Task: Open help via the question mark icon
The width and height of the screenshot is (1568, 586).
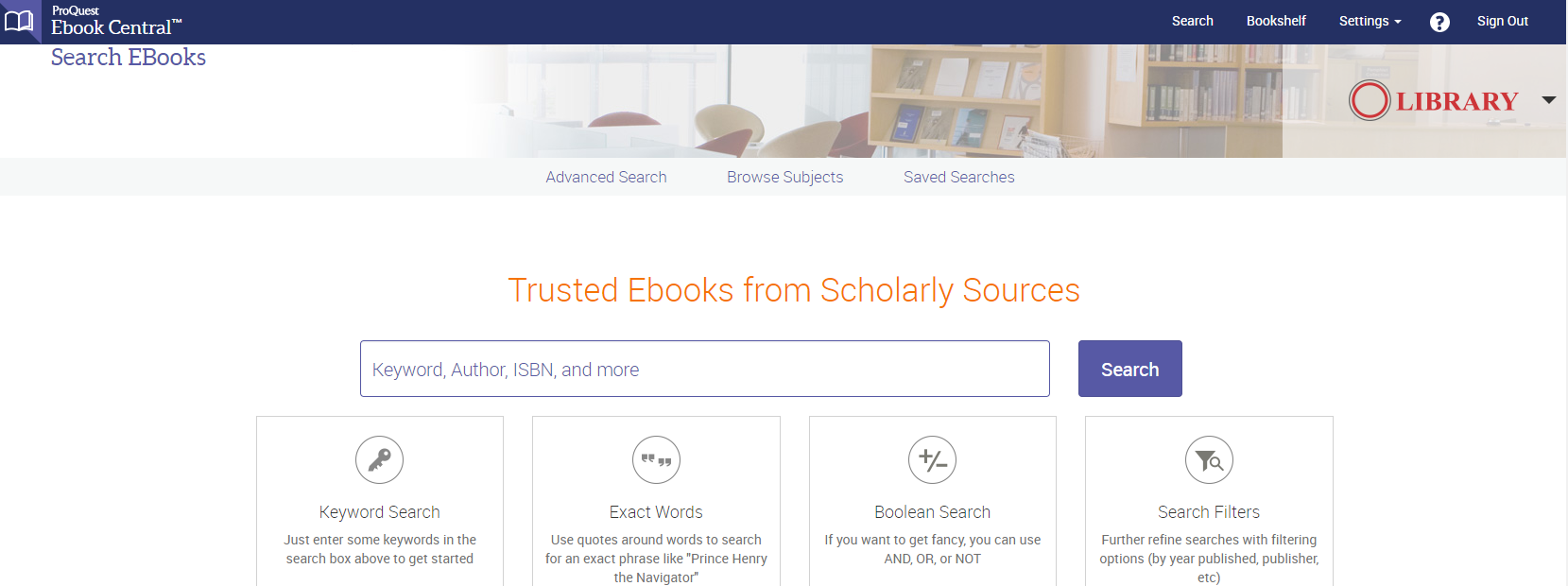Action: click(x=1439, y=21)
